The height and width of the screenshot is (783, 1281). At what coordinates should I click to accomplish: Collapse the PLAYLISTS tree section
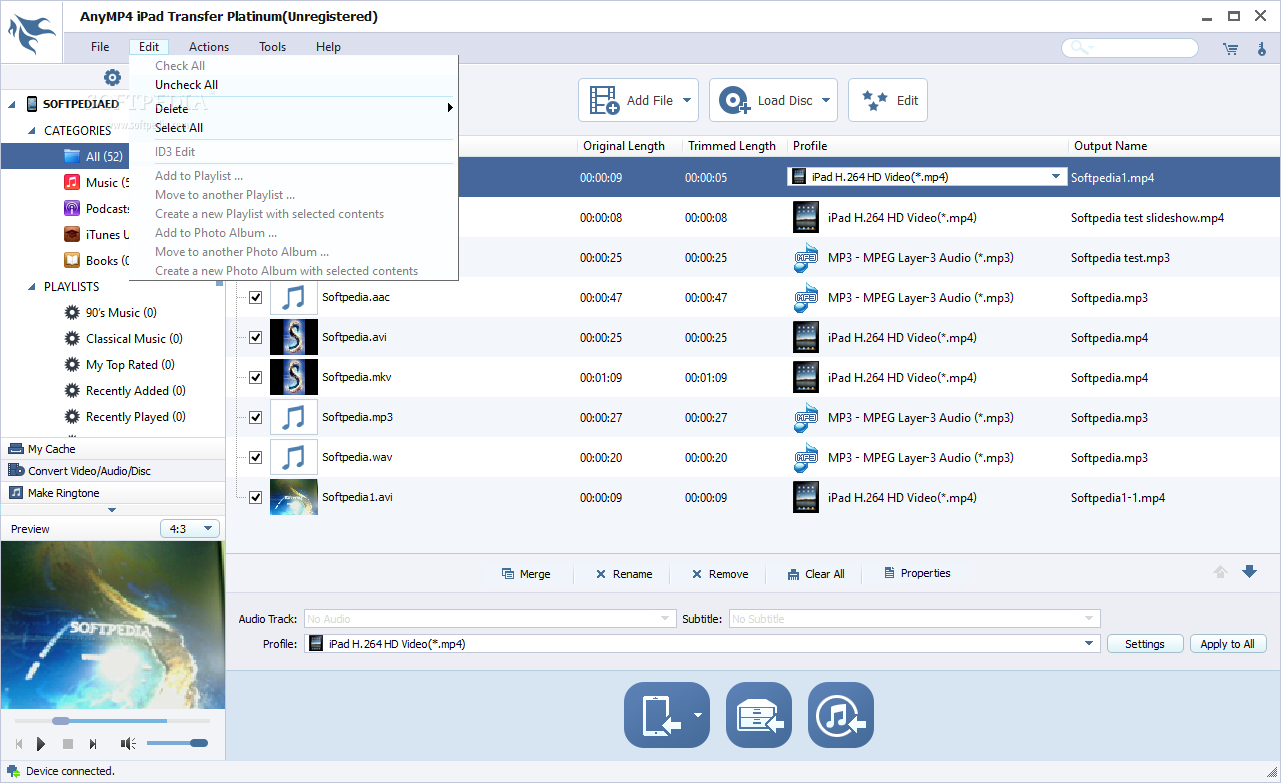tap(30, 286)
